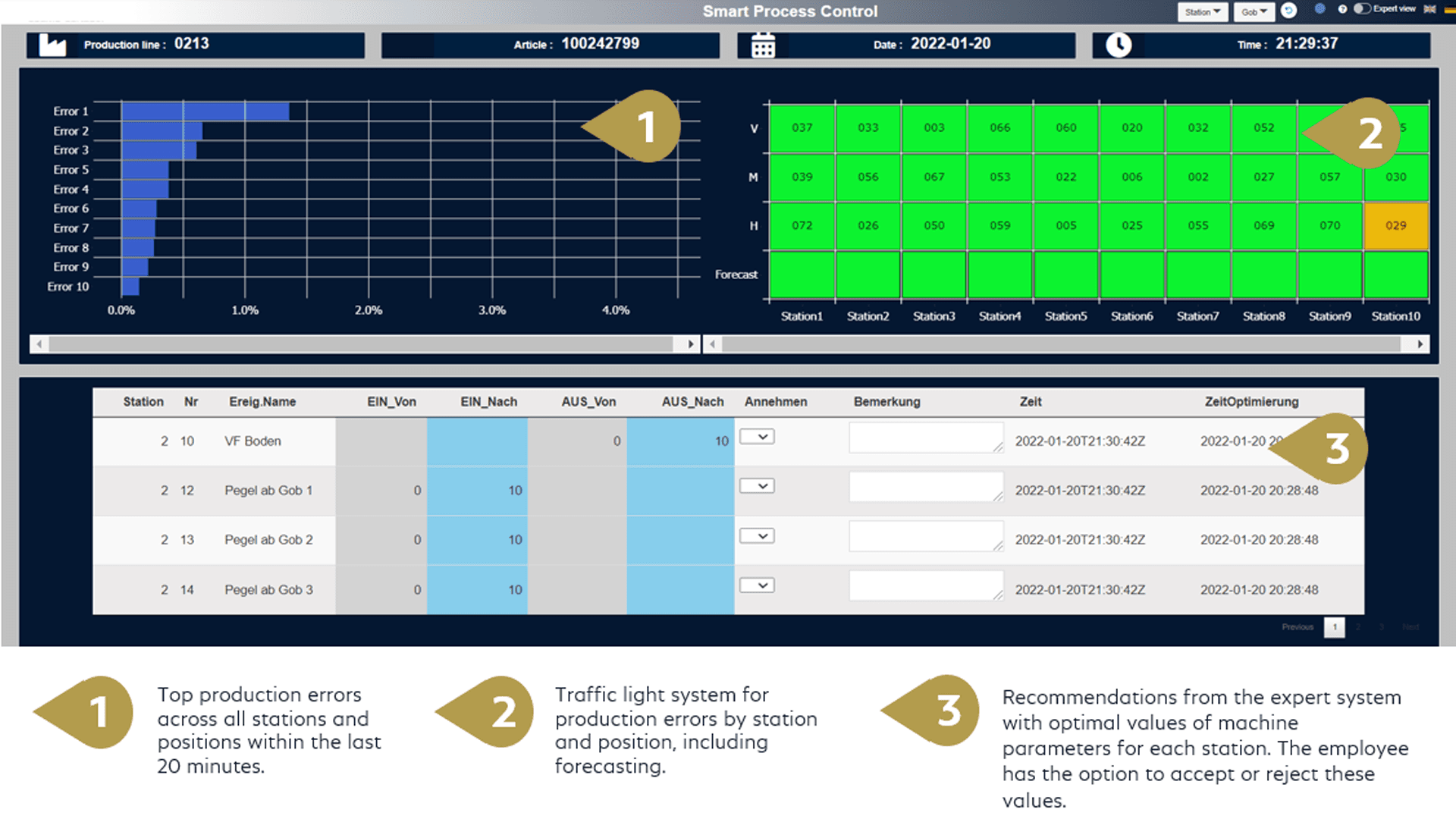
Task: Click right arrow of error chart scrollbar
Action: pyautogui.click(x=690, y=344)
